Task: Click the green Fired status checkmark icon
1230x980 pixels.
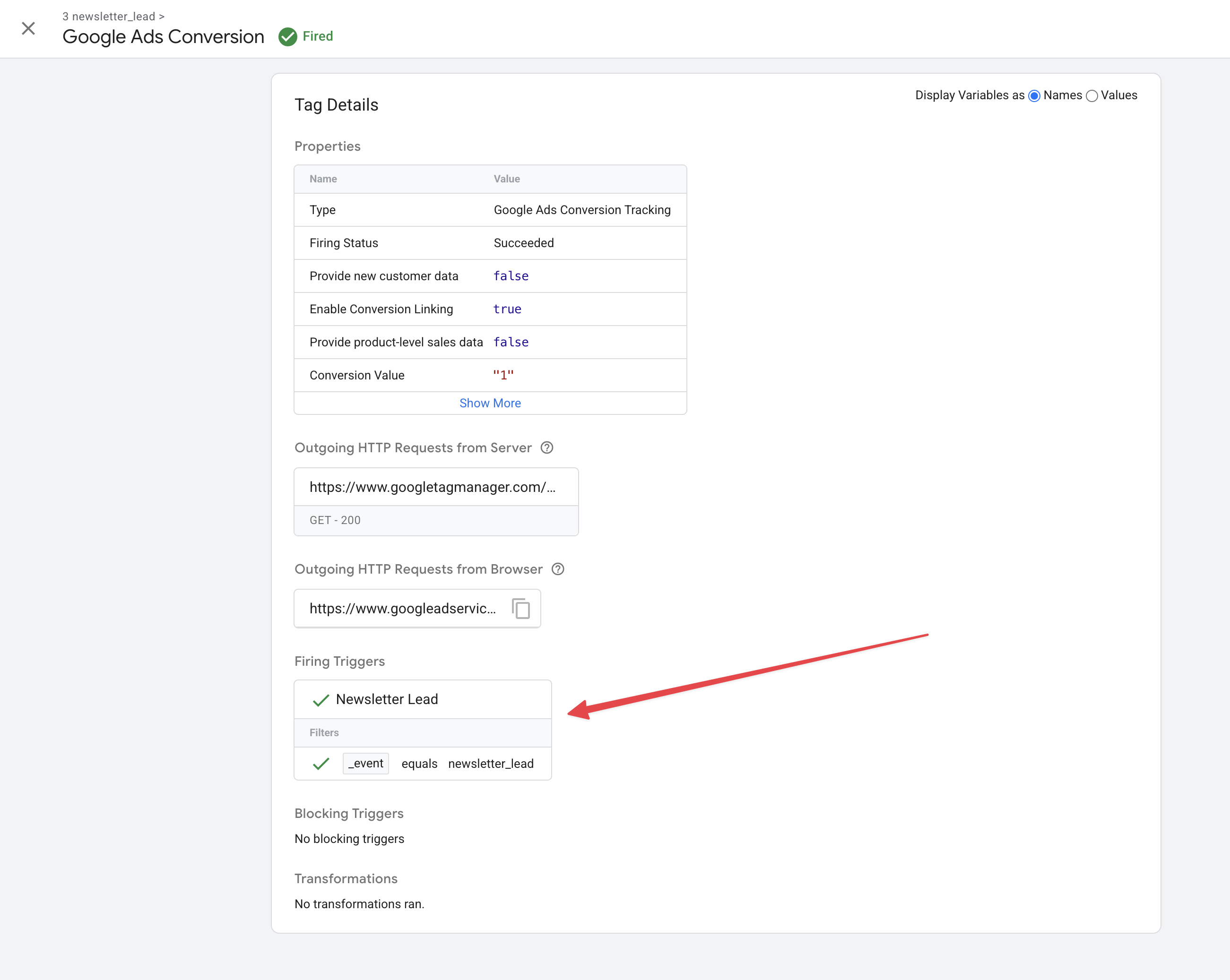Action: point(287,36)
